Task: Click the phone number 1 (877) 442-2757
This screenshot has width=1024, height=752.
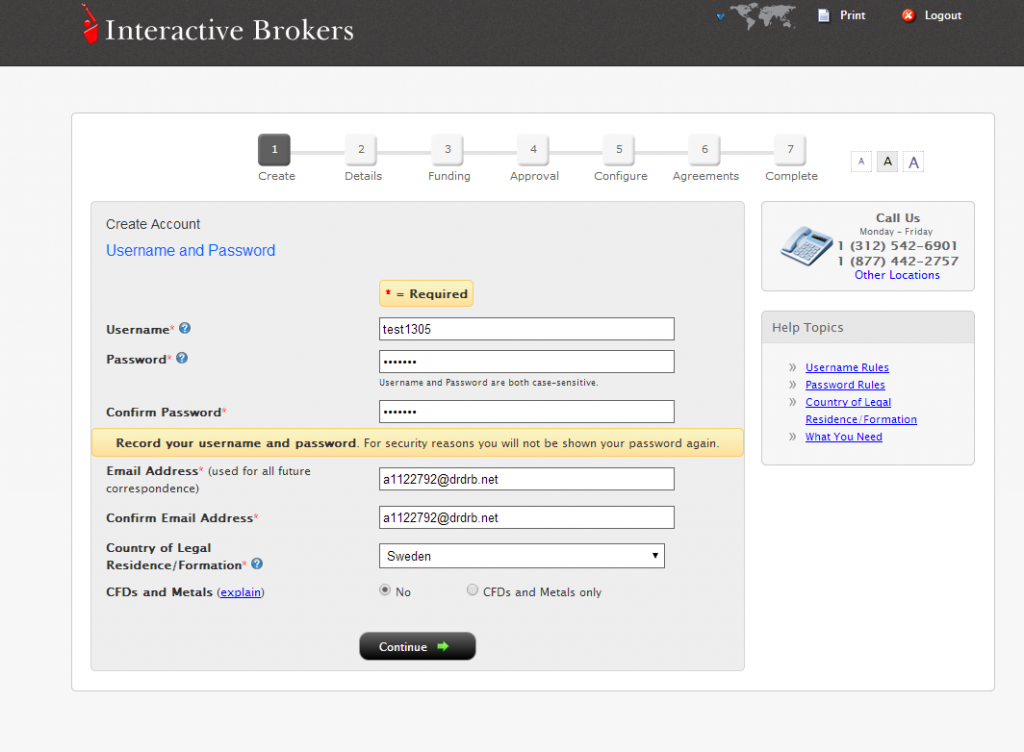Action: pyautogui.click(x=898, y=261)
